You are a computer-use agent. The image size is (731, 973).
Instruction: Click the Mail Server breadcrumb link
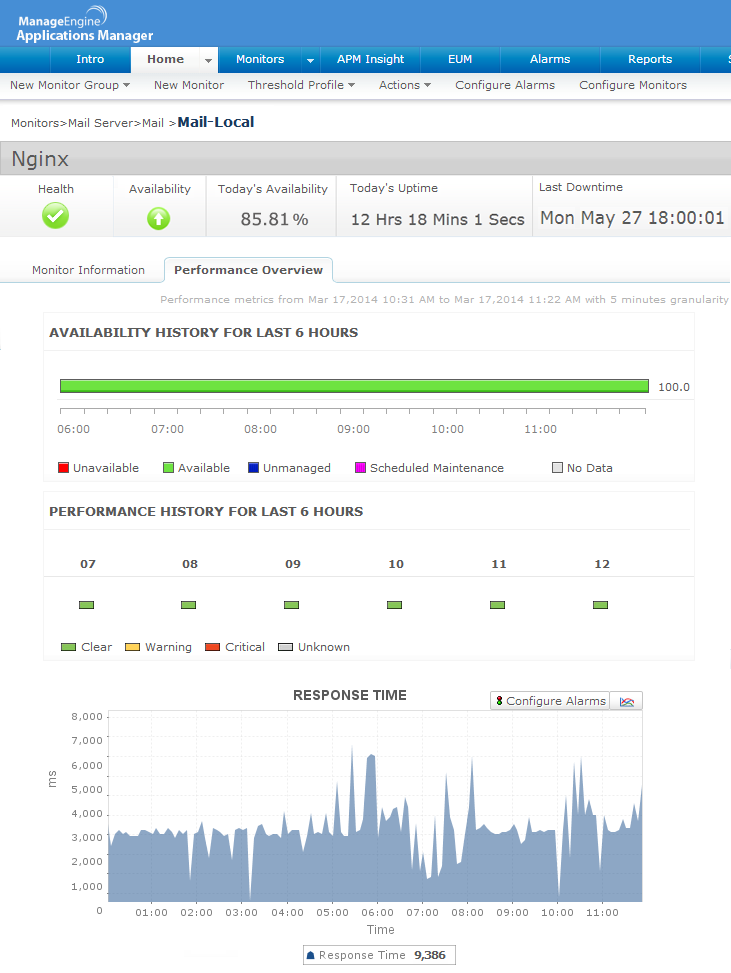(x=101, y=123)
